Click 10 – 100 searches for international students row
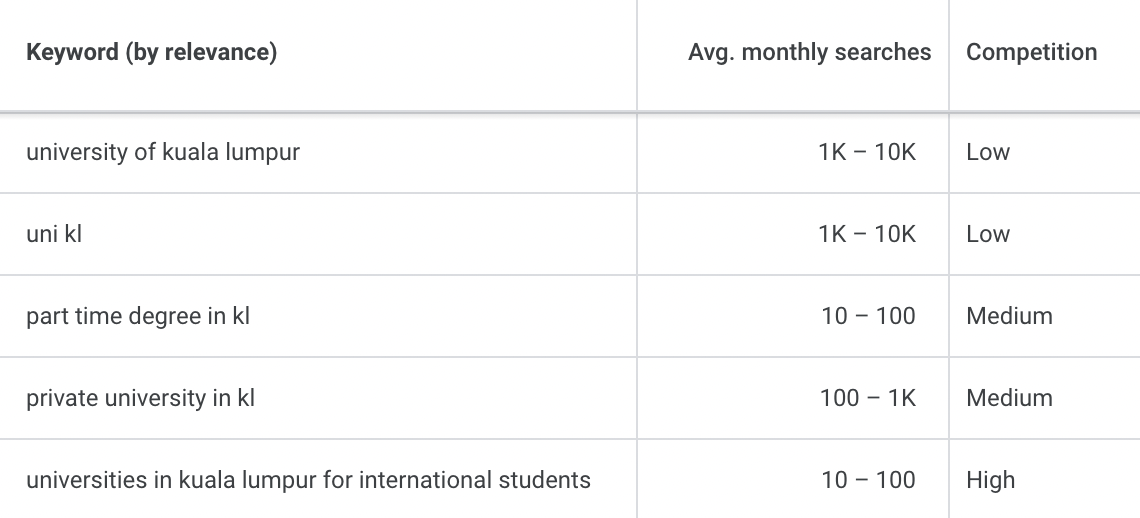This screenshot has width=1140, height=518. pos(868,480)
